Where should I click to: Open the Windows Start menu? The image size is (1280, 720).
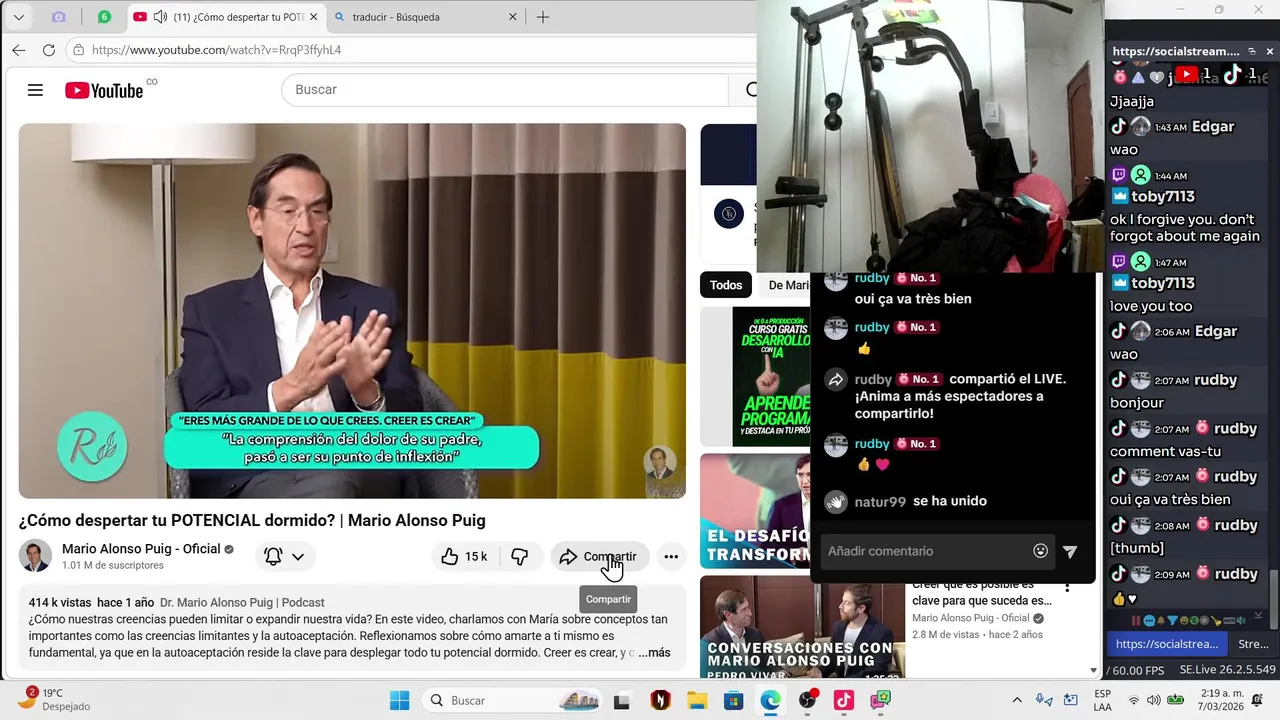tap(399, 700)
